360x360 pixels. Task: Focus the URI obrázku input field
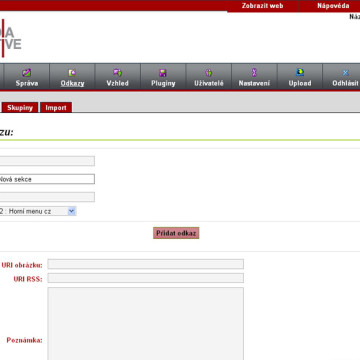(x=146, y=264)
